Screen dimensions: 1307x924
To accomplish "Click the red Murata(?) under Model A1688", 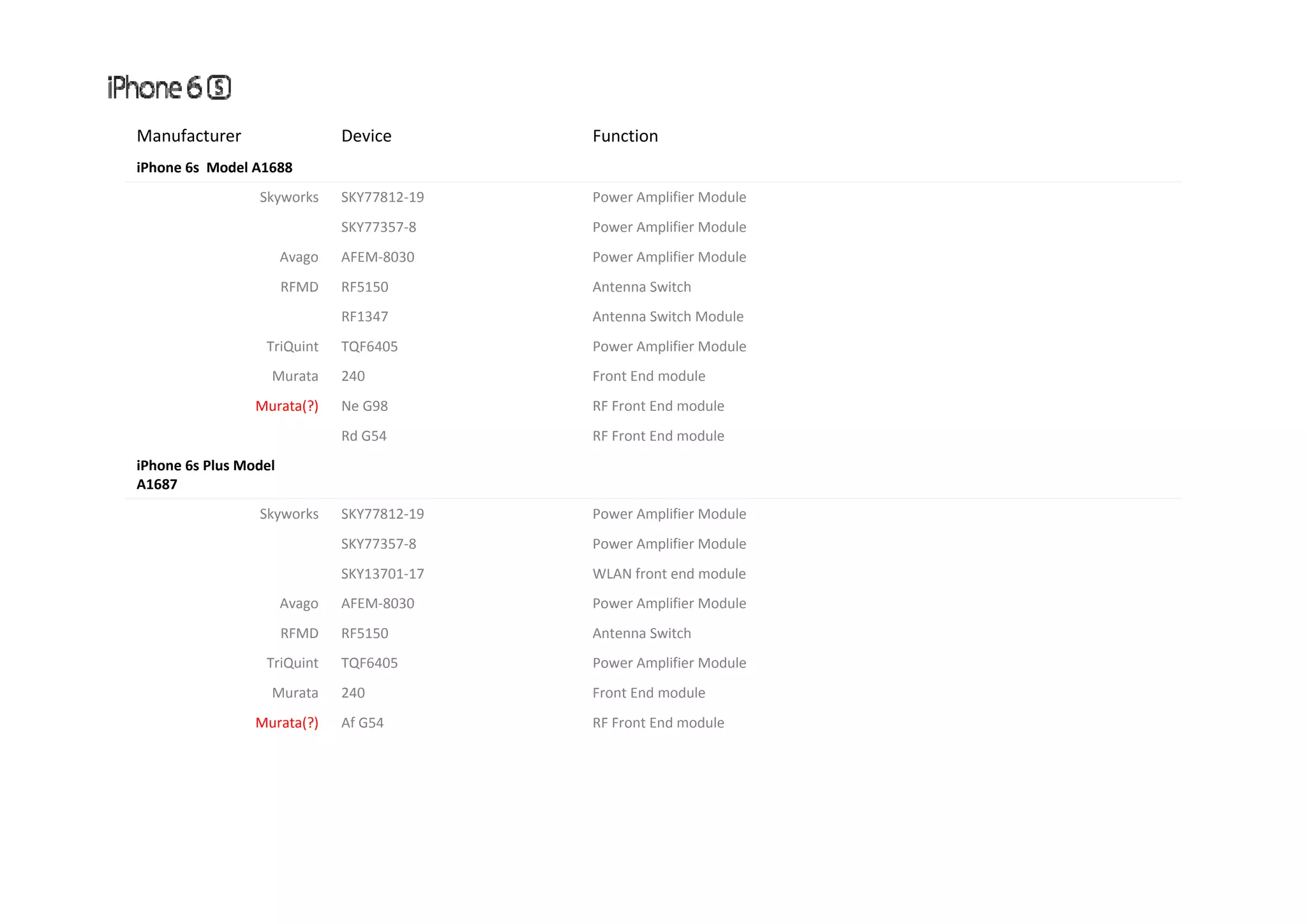I will pyautogui.click(x=287, y=406).
